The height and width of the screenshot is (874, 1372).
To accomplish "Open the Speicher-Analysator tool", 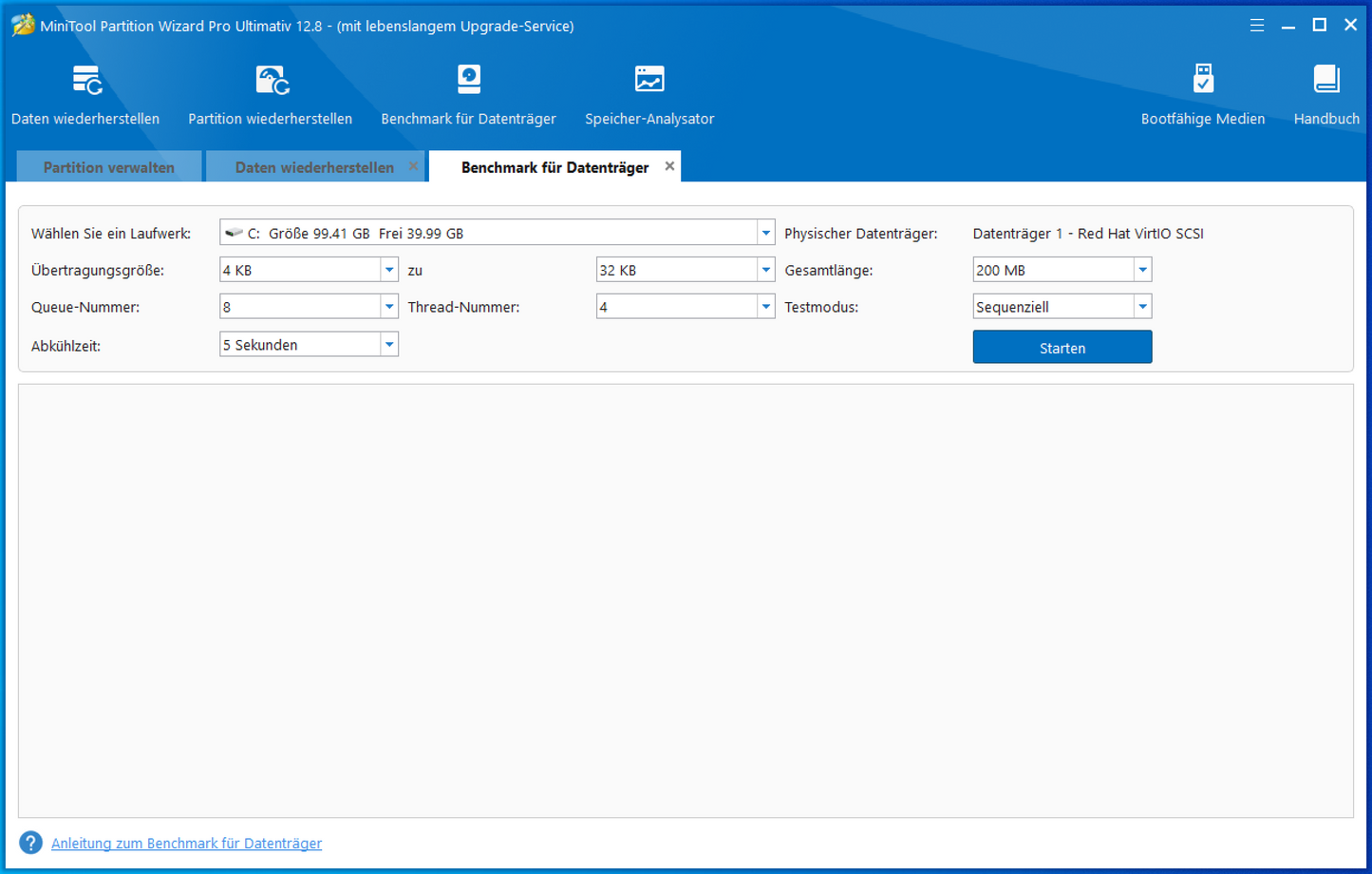I will pyautogui.click(x=649, y=82).
